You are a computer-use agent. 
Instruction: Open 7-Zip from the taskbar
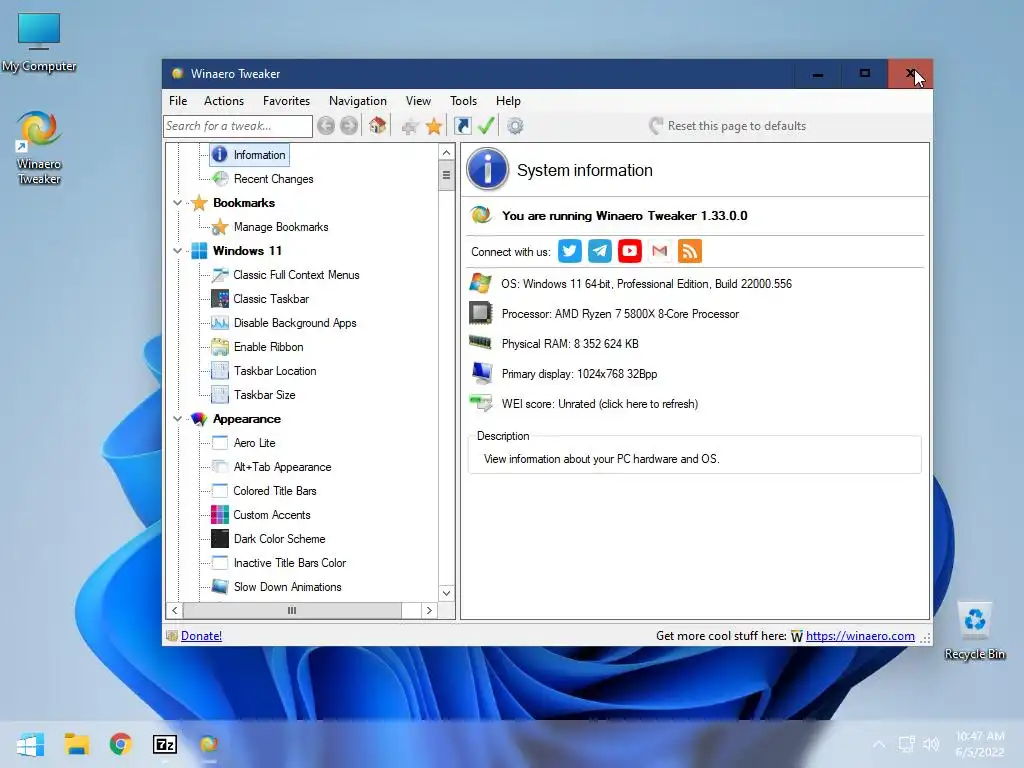165,744
